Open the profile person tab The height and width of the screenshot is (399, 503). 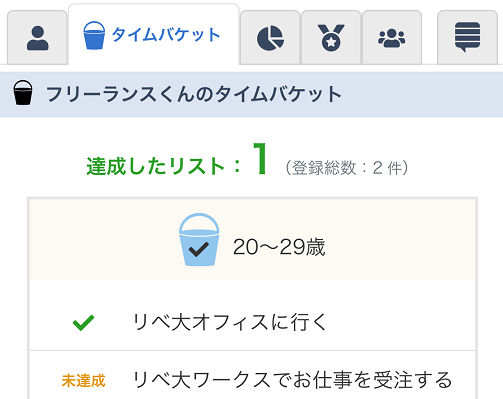coord(37,38)
